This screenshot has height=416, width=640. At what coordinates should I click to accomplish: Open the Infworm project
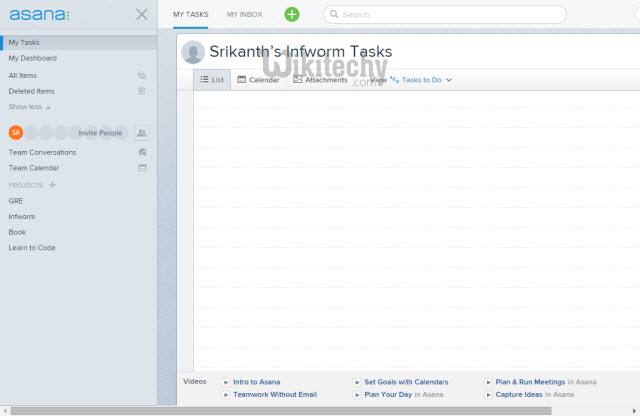(22, 216)
